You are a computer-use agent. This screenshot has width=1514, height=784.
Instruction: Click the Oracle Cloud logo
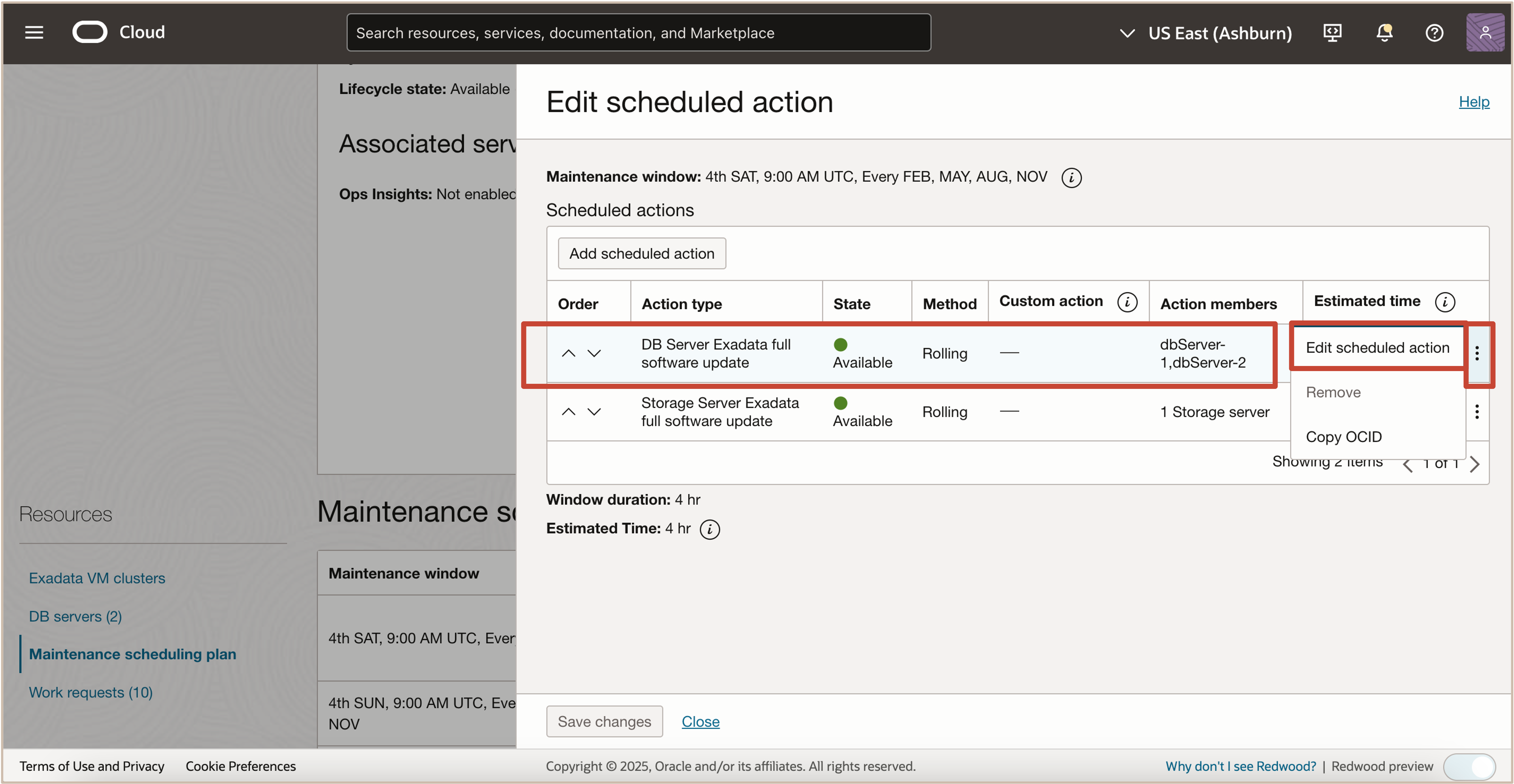(x=90, y=32)
